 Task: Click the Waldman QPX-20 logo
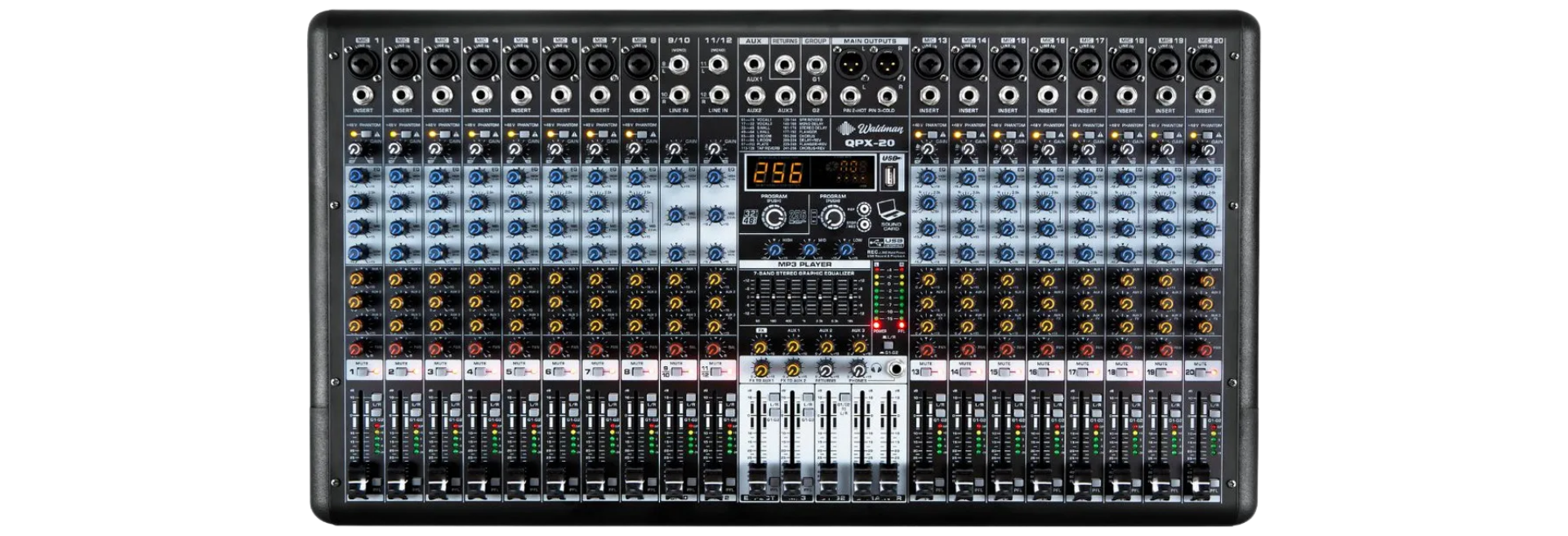[871, 134]
